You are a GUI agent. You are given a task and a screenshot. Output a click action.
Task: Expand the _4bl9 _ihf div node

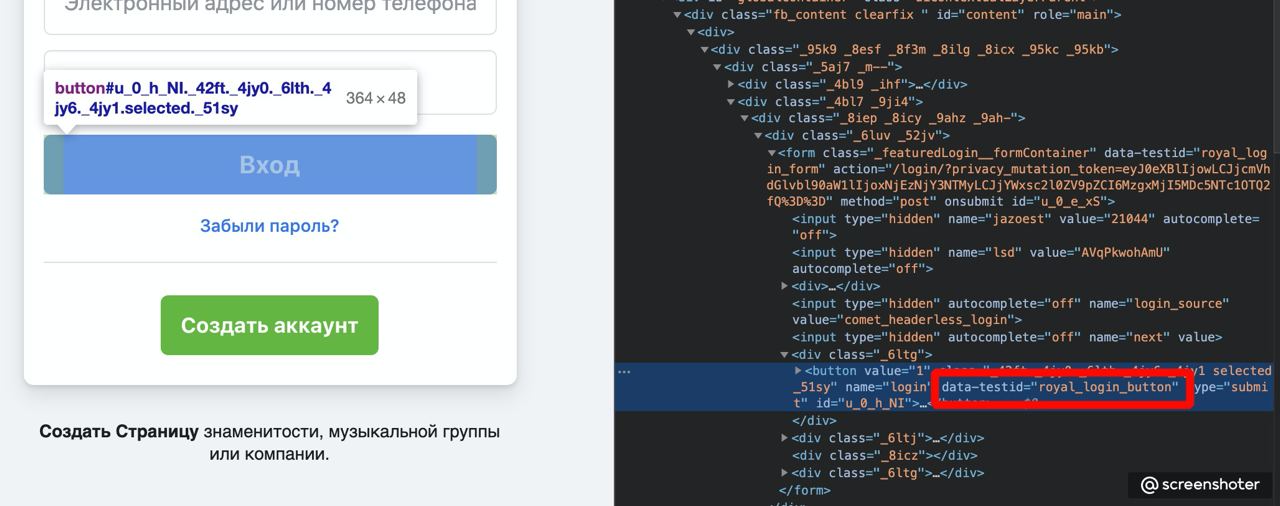[731, 84]
